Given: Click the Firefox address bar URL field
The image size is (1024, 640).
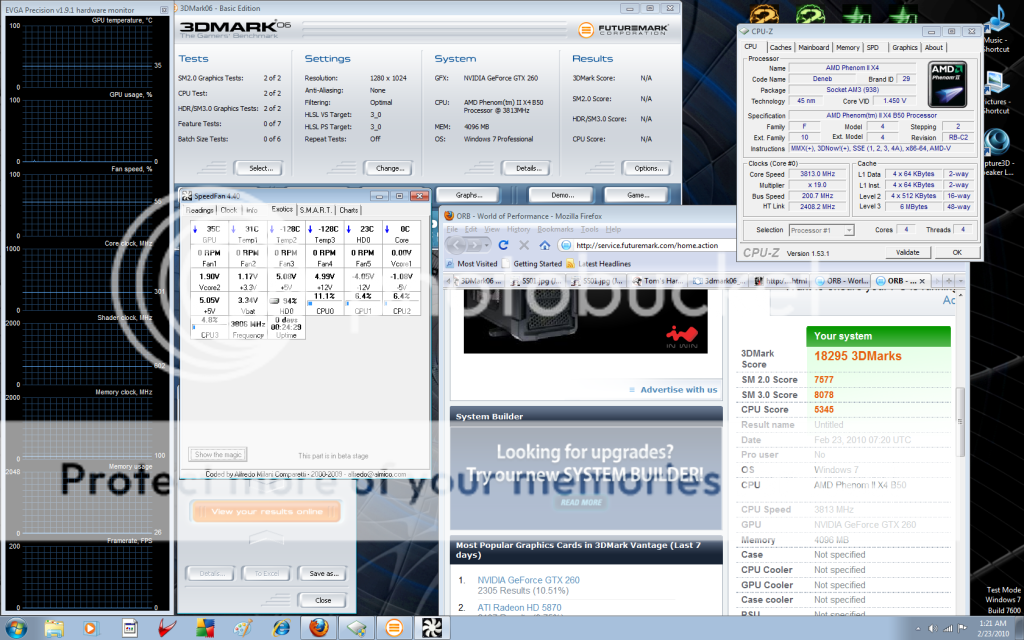Looking at the screenshot, I should click(x=647, y=246).
